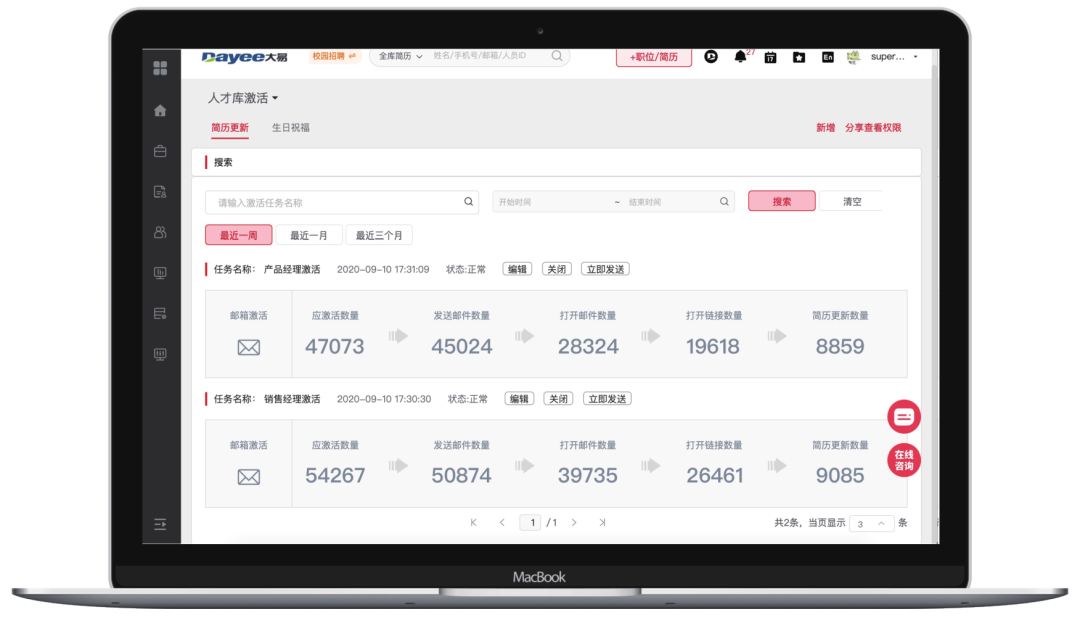The height and width of the screenshot is (628, 1080).
Task: Open the 全库简历 search scope dropdown
Action: [x=400, y=56]
